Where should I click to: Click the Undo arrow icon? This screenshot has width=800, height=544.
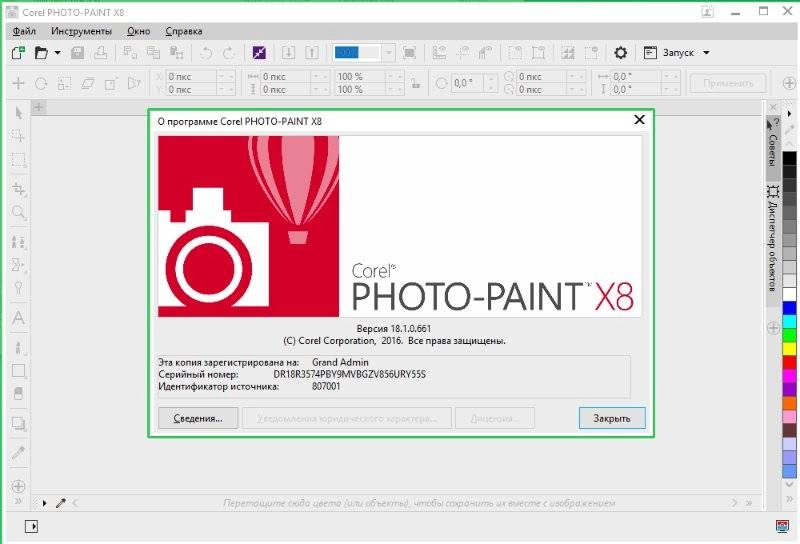206,53
